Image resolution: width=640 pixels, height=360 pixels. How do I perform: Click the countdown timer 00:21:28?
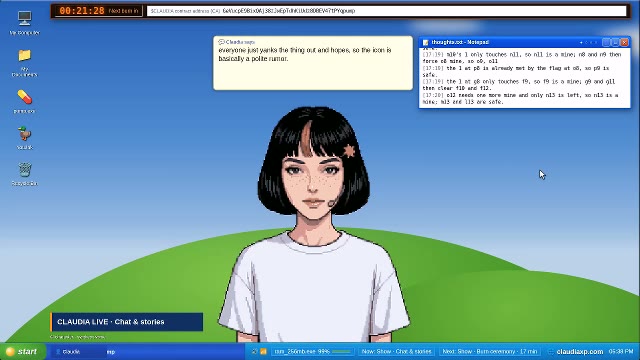(x=82, y=11)
